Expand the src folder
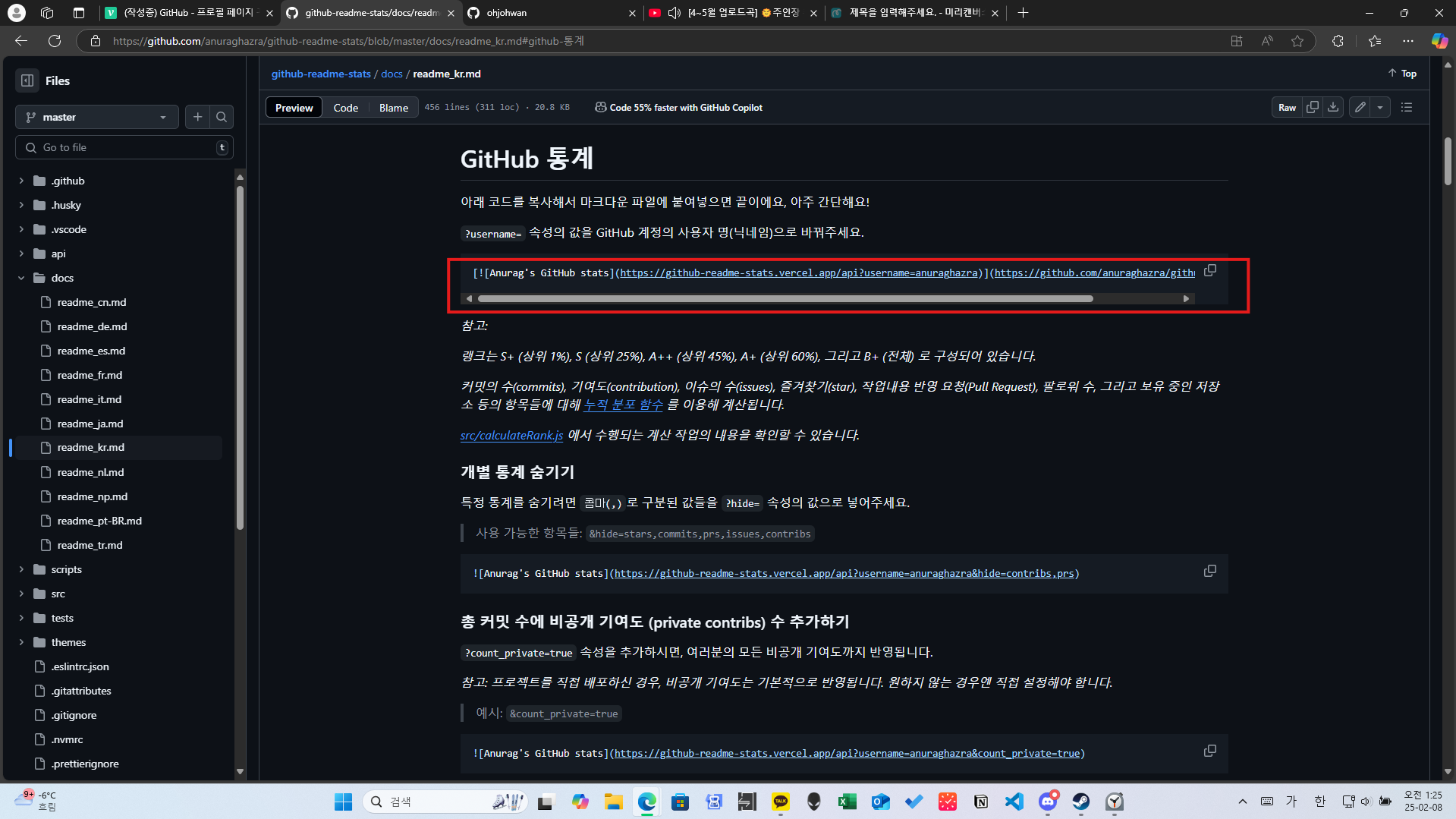Viewport: 1456px width, 819px height. (x=21, y=594)
